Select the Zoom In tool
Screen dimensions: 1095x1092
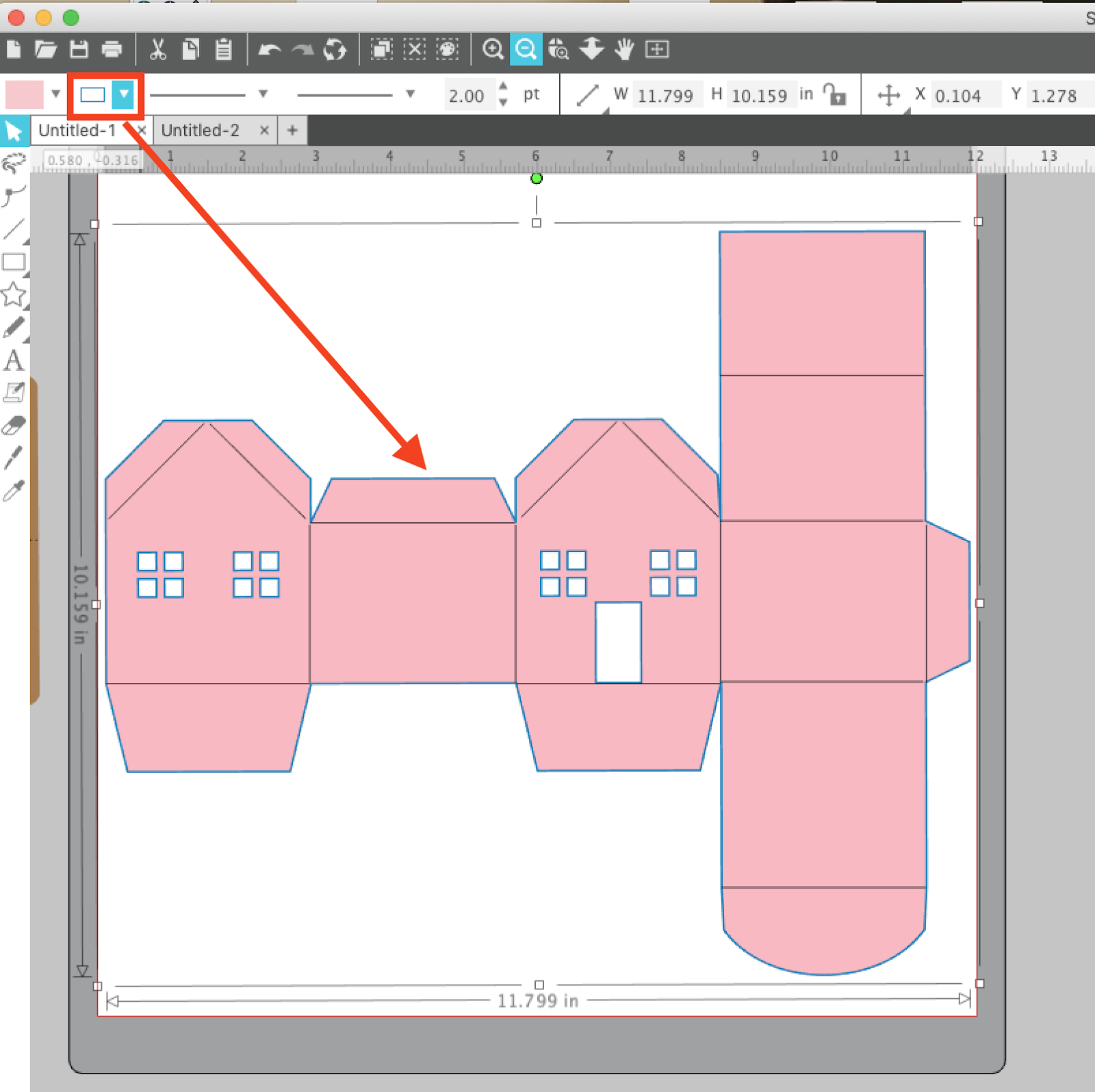(493, 49)
